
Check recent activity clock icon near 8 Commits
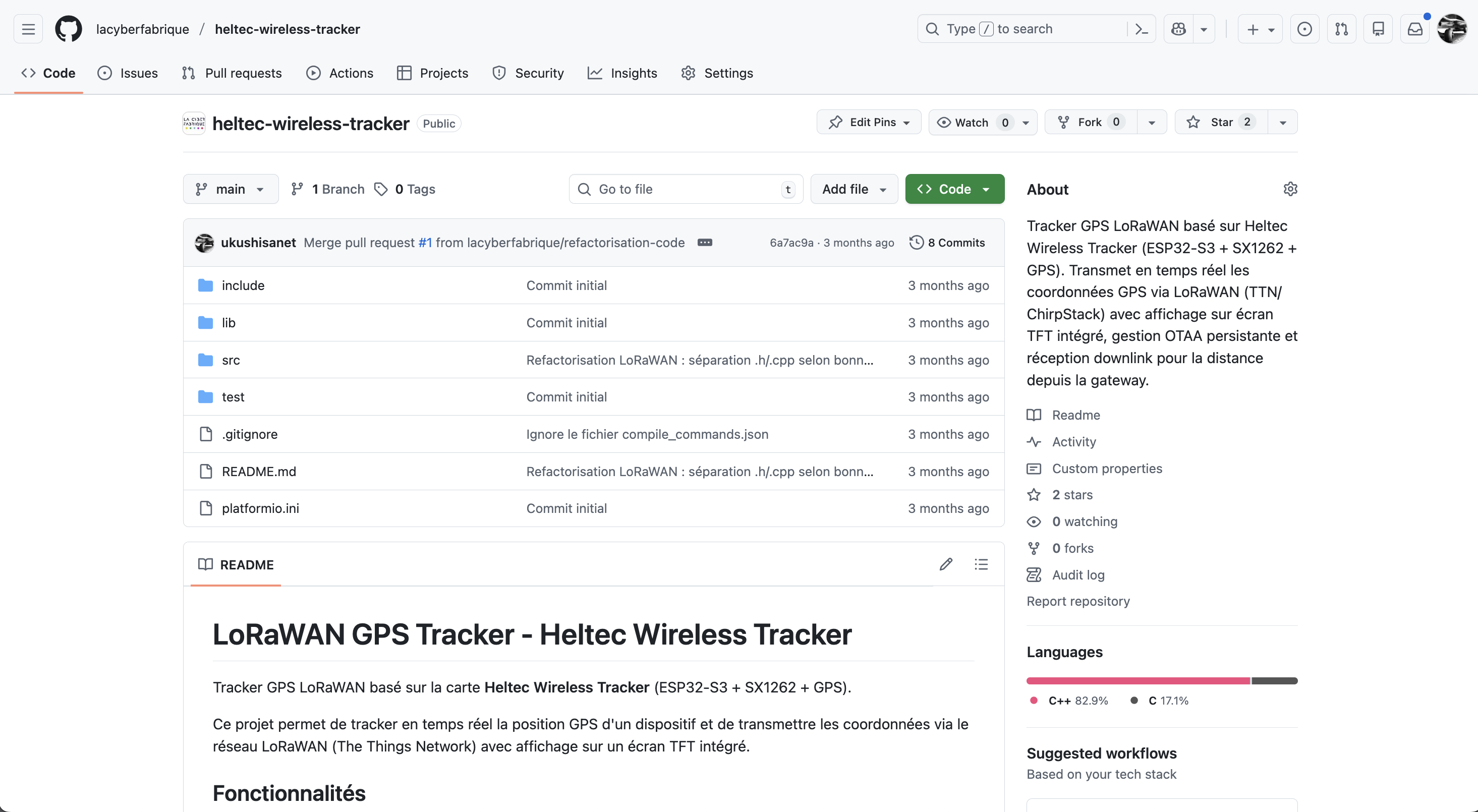[916, 242]
